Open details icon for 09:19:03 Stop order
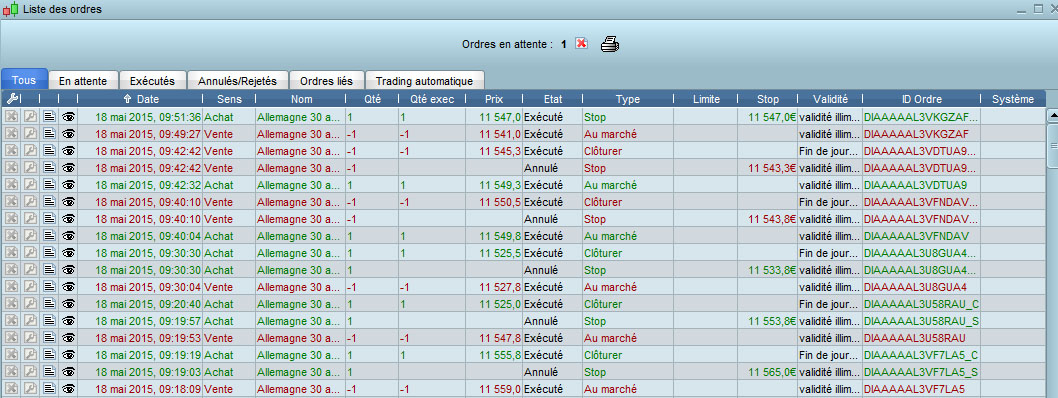 (49, 372)
